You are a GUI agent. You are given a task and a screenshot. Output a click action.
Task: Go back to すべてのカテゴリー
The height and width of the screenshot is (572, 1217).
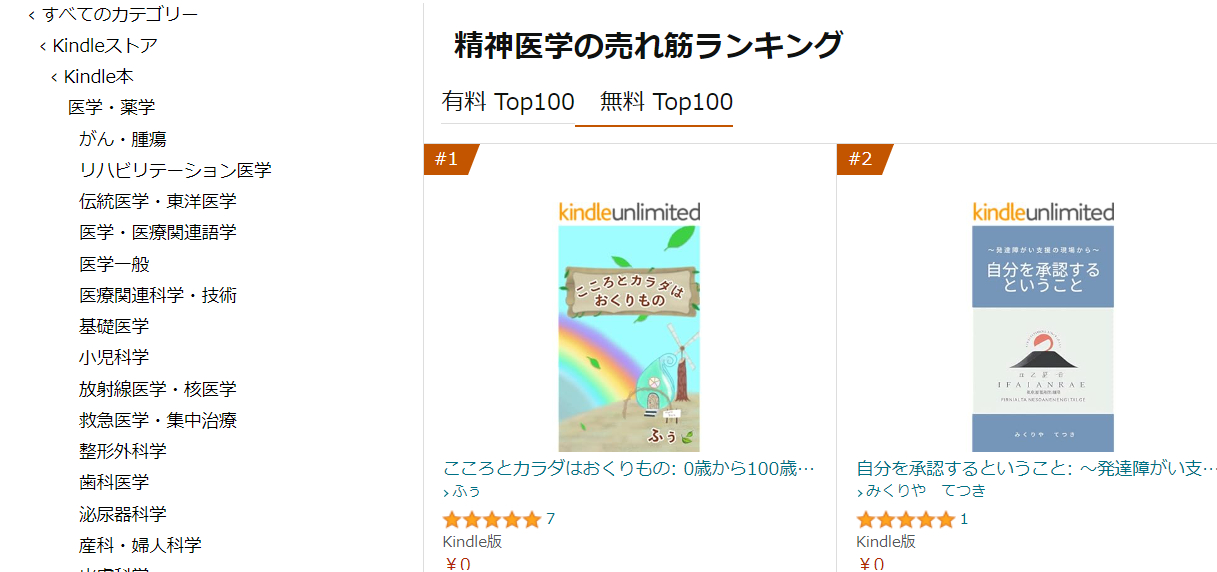coord(119,14)
